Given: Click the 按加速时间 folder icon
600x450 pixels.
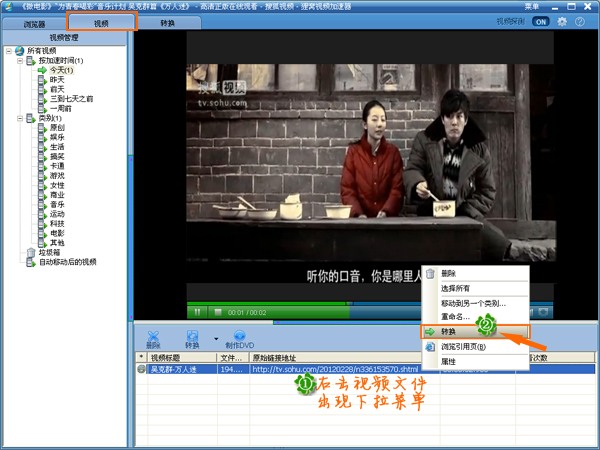Looking at the screenshot, I should click(x=31, y=60).
